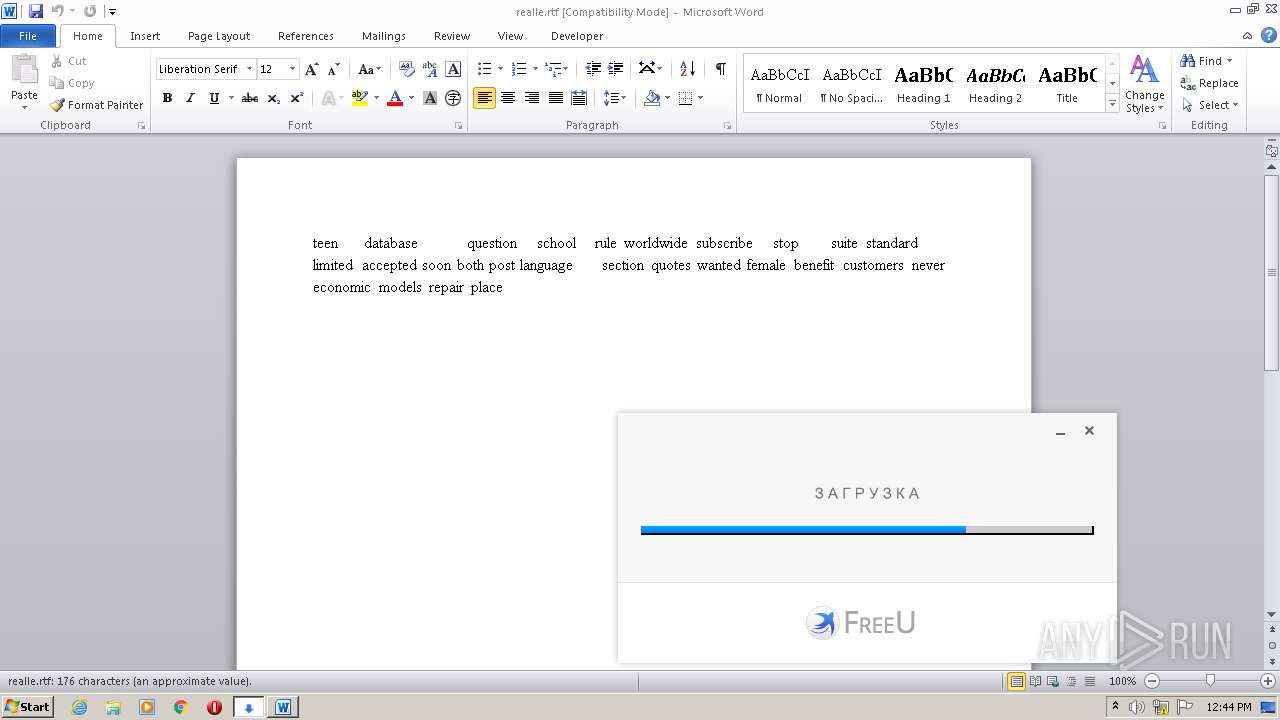Screen dimensions: 1280x720
Task: Apply the No Spacing style
Action: pyautogui.click(x=851, y=83)
